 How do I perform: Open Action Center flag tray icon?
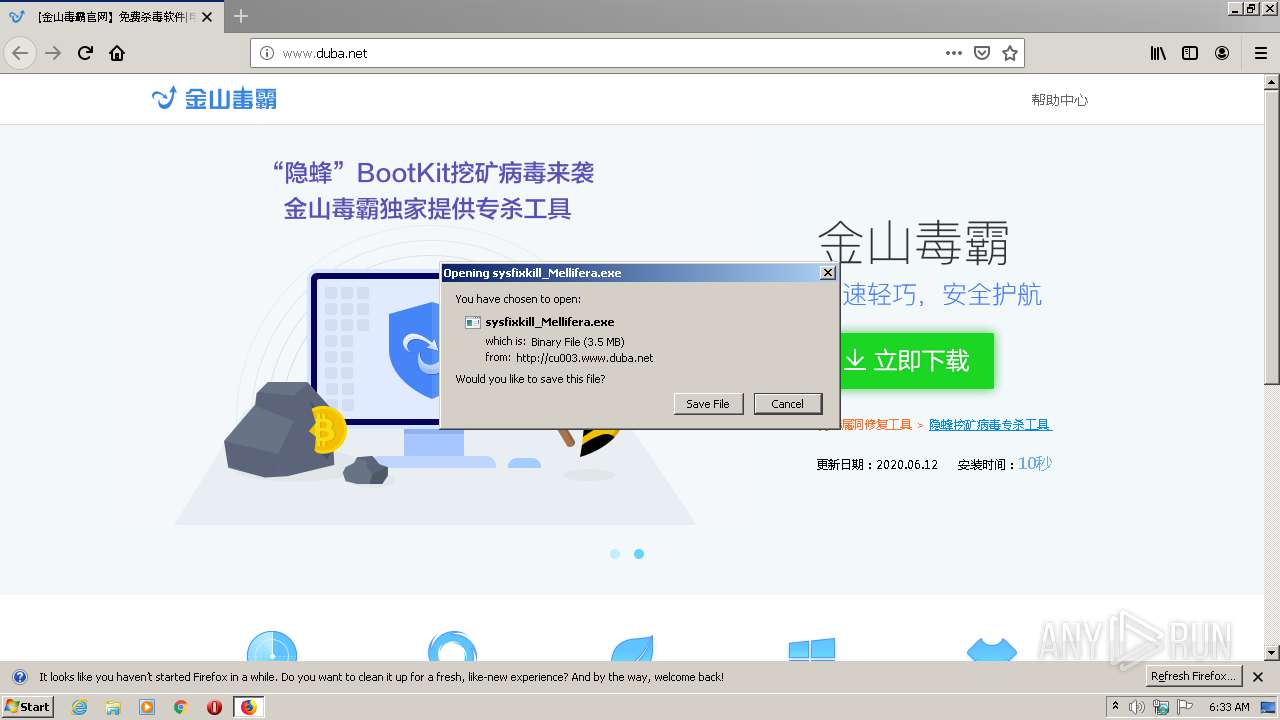tap(1184, 707)
